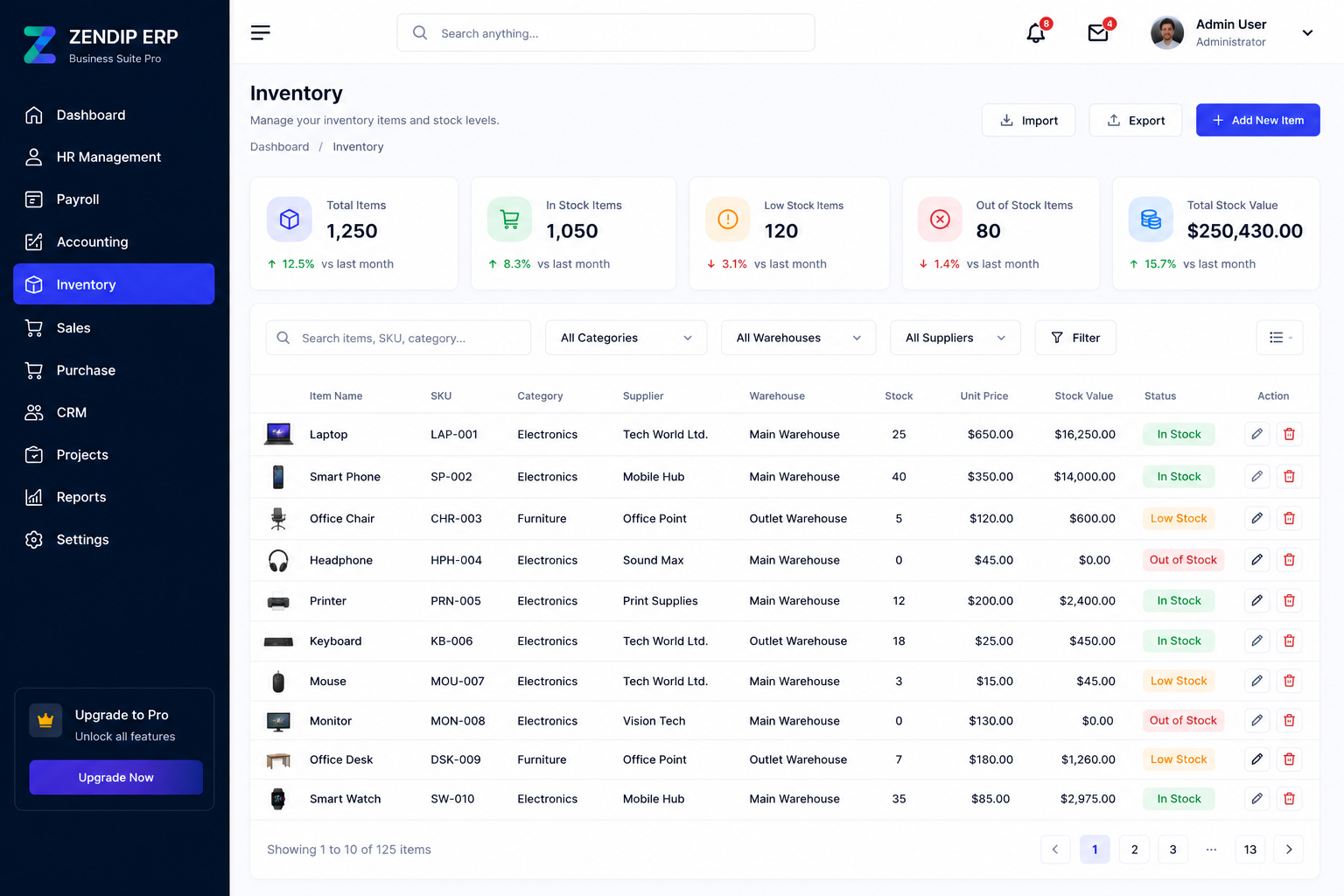Image resolution: width=1344 pixels, height=896 pixels.
Task: Click the Add New Item button
Action: point(1257,120)
